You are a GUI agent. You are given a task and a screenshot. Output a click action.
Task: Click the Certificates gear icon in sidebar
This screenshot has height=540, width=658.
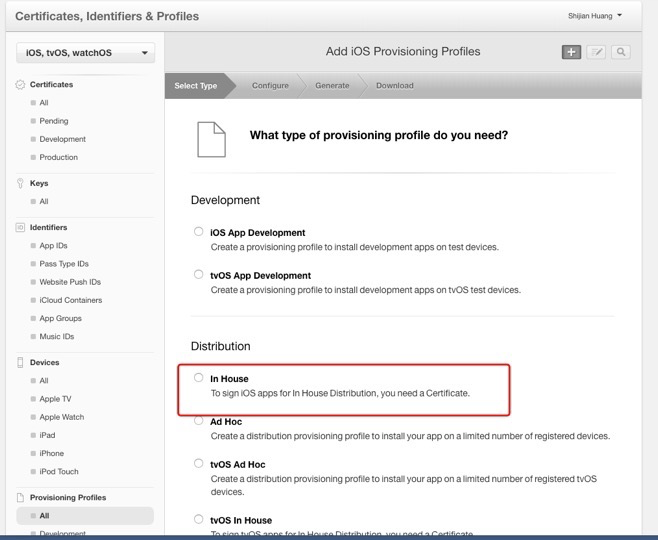(x=21, y=85)
